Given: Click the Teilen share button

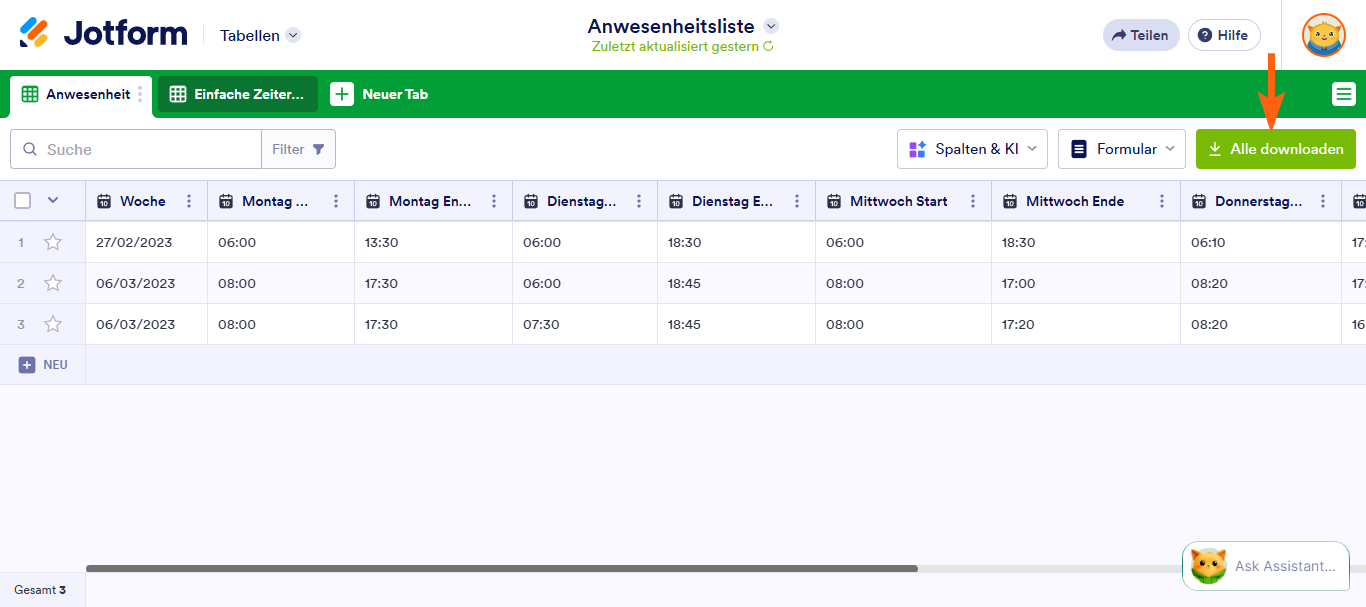Looking at the screenshot, I should [x=1141, y=35].
